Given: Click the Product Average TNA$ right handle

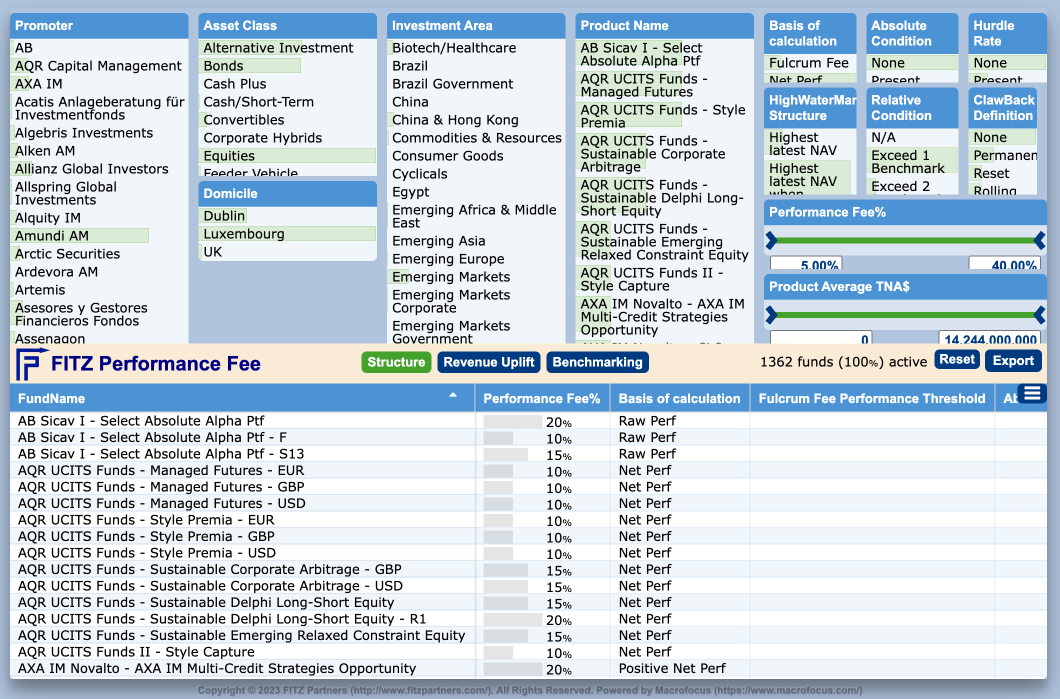Looking at the screenshot, I should 1039,315.
